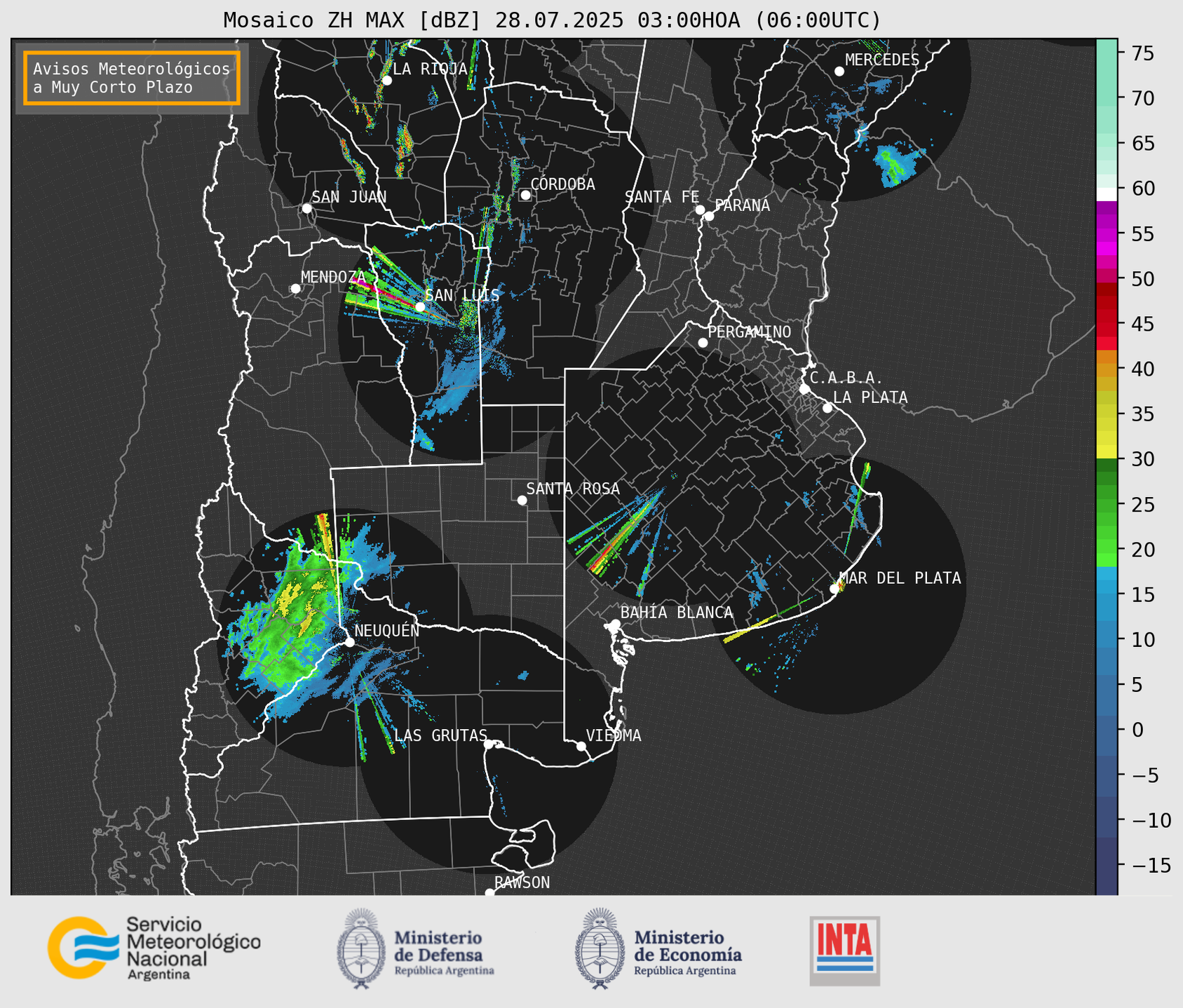Click the Servicio Meteorológico Nacional logo
The height and width of the screenshot is (1008, 1183).
154,948
